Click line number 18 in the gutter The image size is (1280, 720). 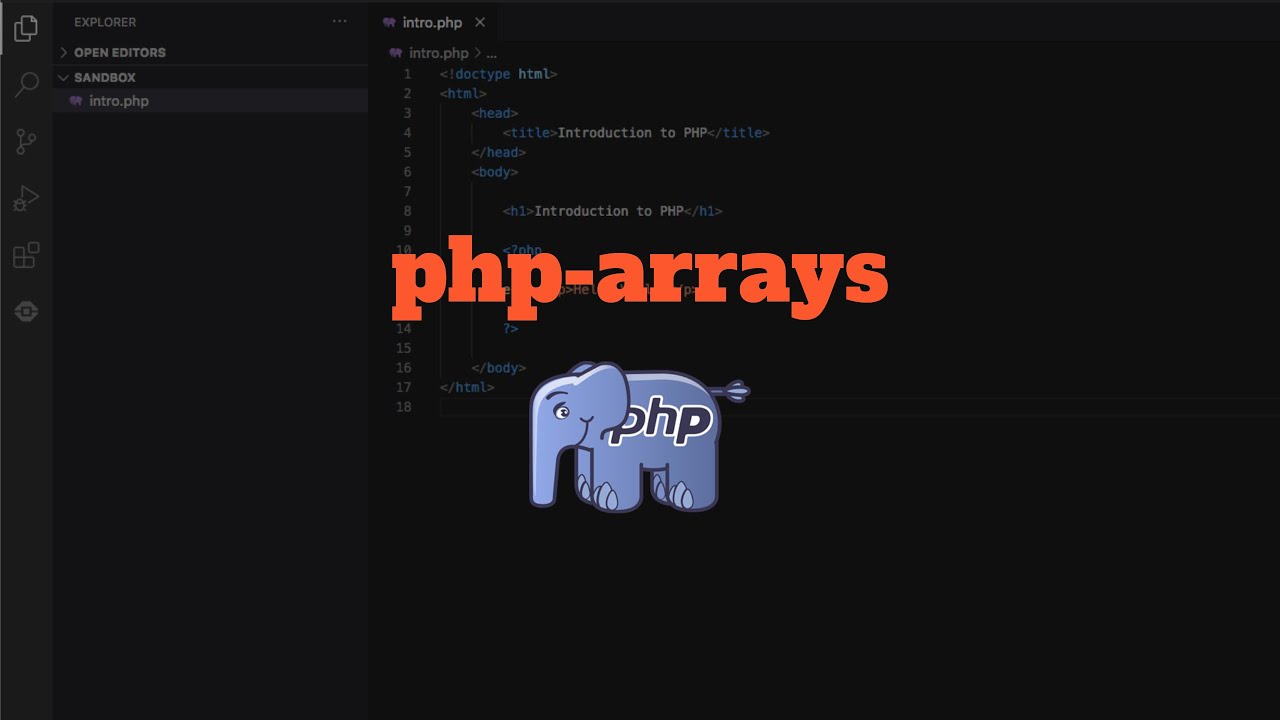(x=403, y=407)
